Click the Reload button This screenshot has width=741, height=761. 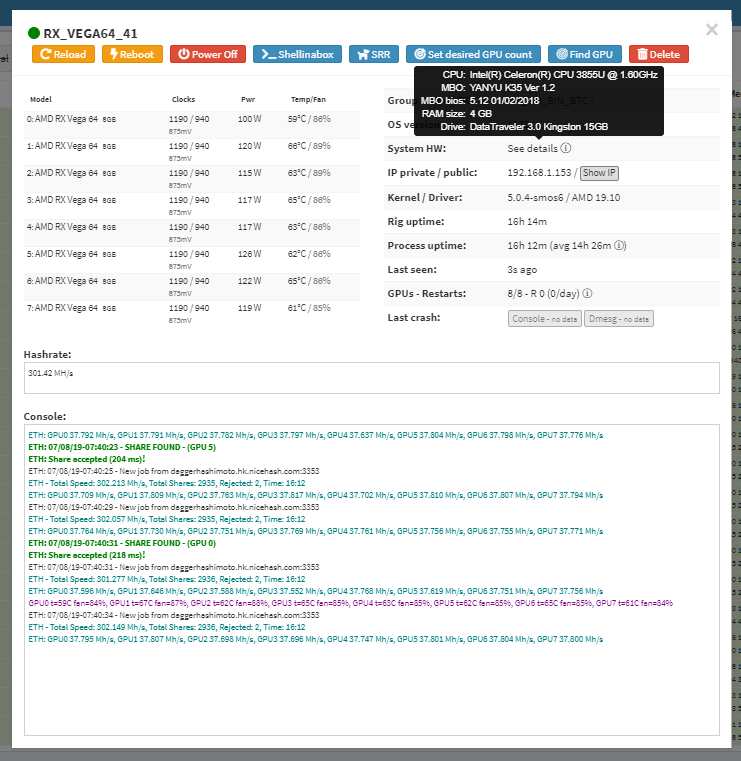coord(63,54)
